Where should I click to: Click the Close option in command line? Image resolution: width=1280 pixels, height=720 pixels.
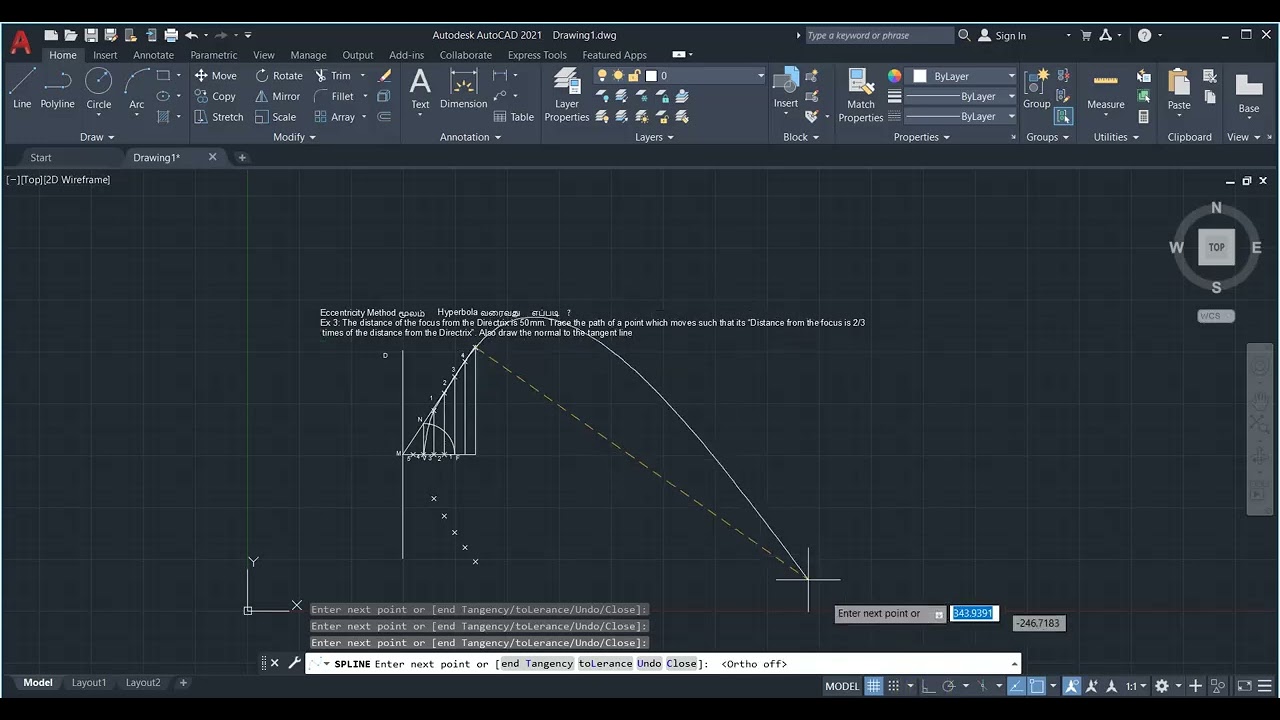pyautogui.click(x=681, y=664)
